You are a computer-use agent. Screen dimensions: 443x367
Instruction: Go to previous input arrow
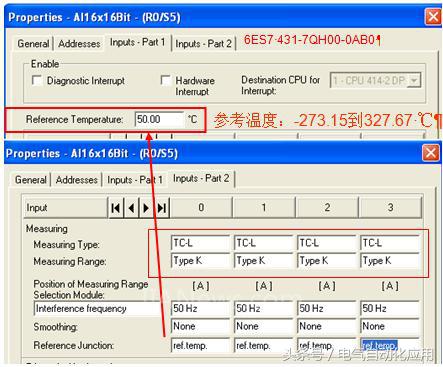(131, 208)
